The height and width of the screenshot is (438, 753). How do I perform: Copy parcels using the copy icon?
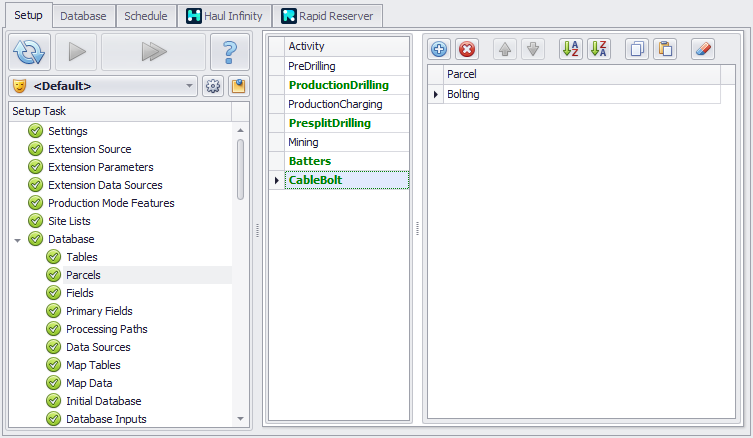tap(637, 49)
